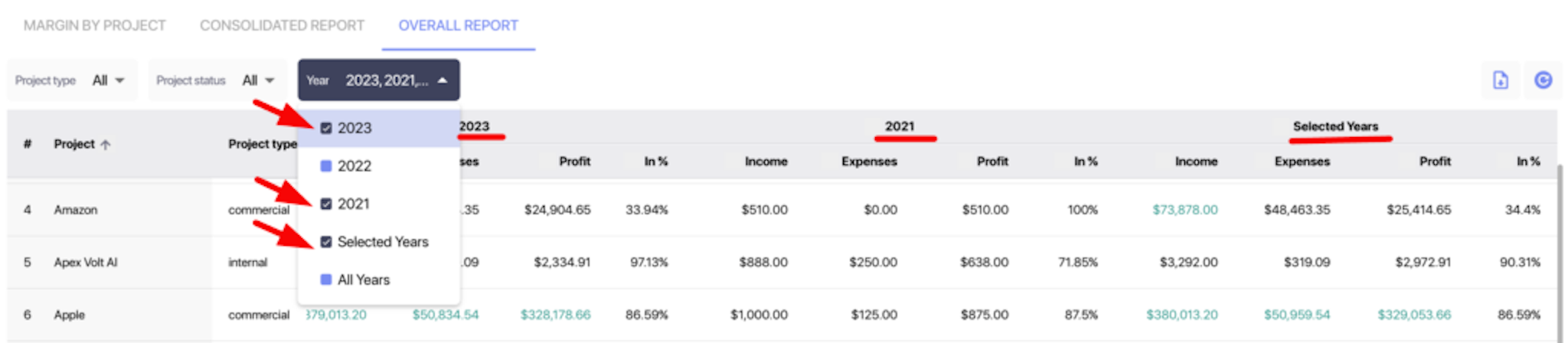Collapse the Year dropdown arrow
Screen dimensions: 1568x343
(x=443, y=80)
